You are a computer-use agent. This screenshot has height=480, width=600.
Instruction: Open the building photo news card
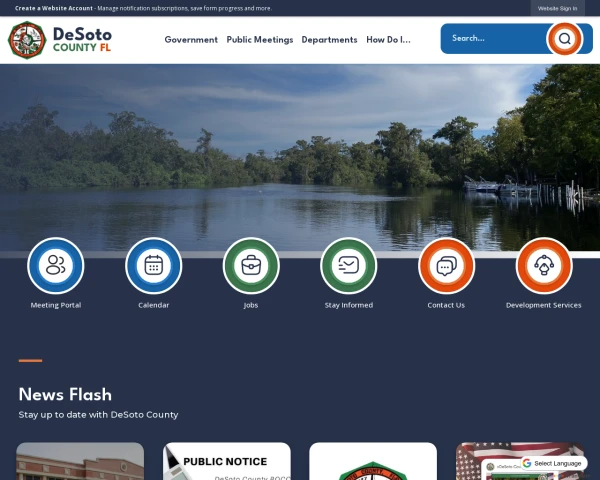pos(80,461)
